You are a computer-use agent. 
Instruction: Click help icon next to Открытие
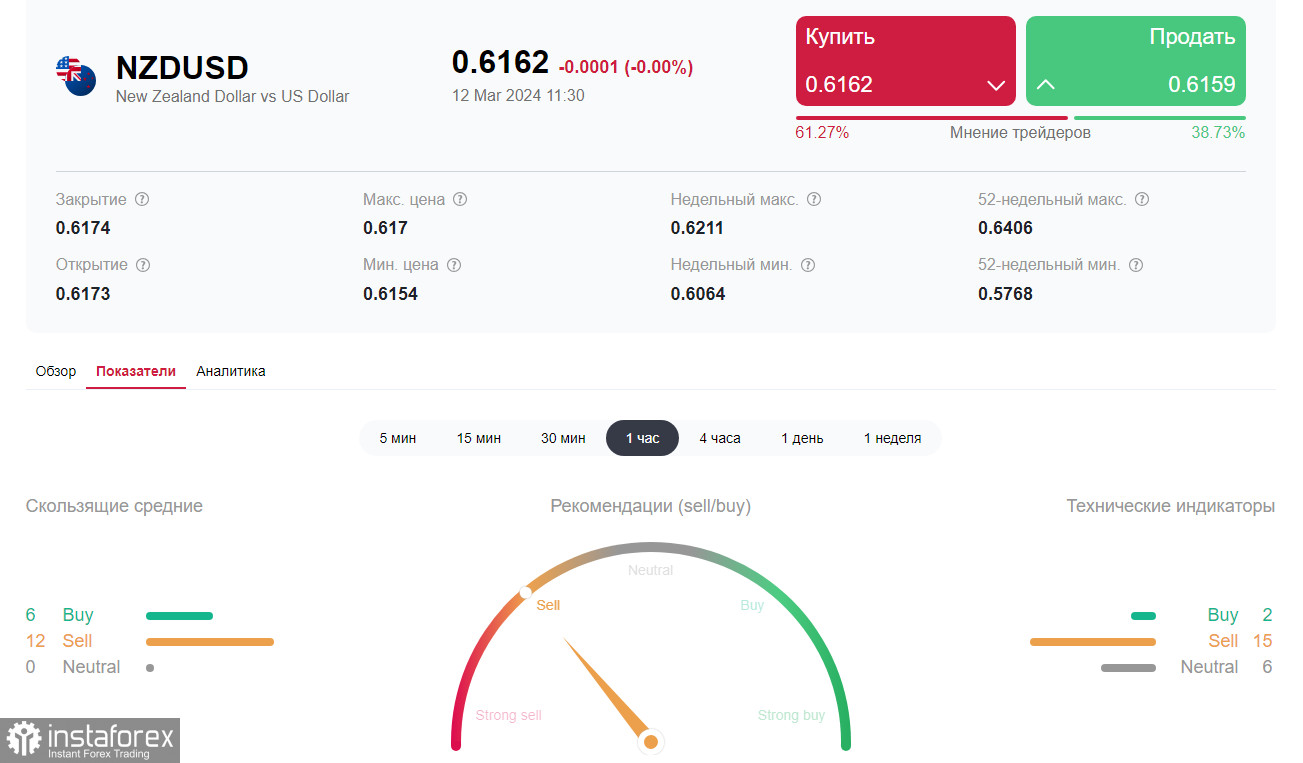143,265
